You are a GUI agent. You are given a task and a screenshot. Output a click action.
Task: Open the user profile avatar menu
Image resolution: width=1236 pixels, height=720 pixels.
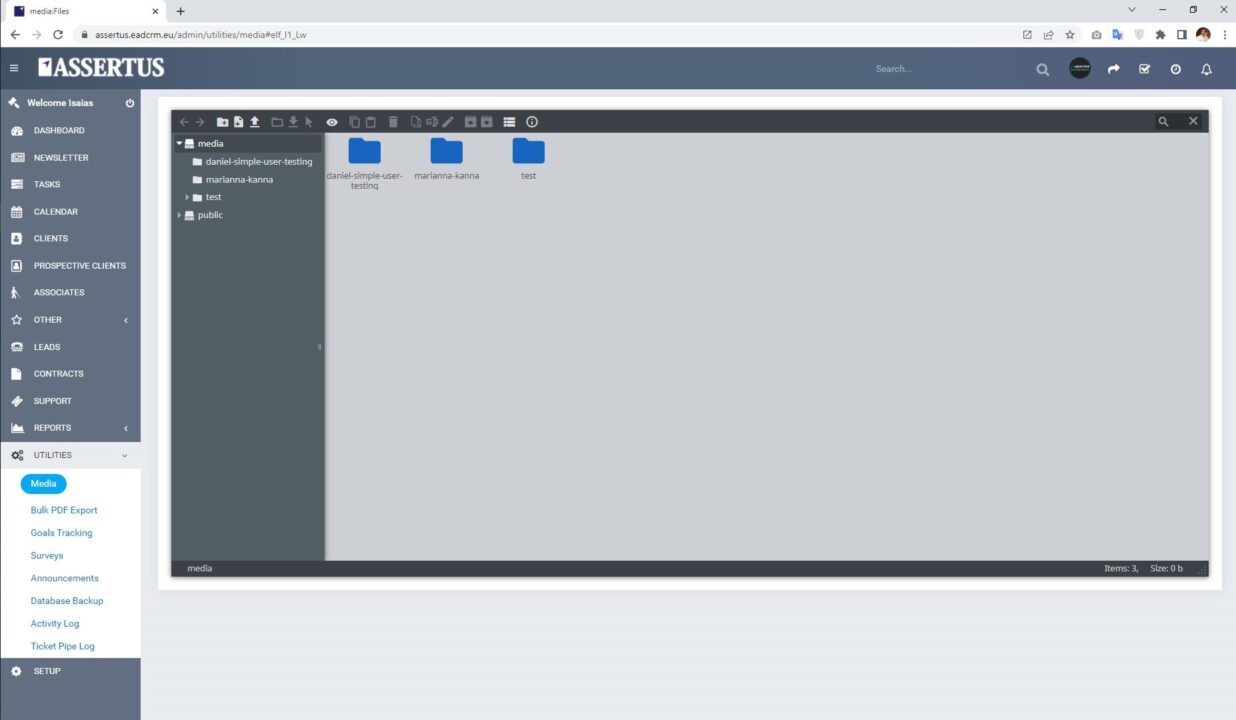pyautogui.click(x=1080, y=68)
